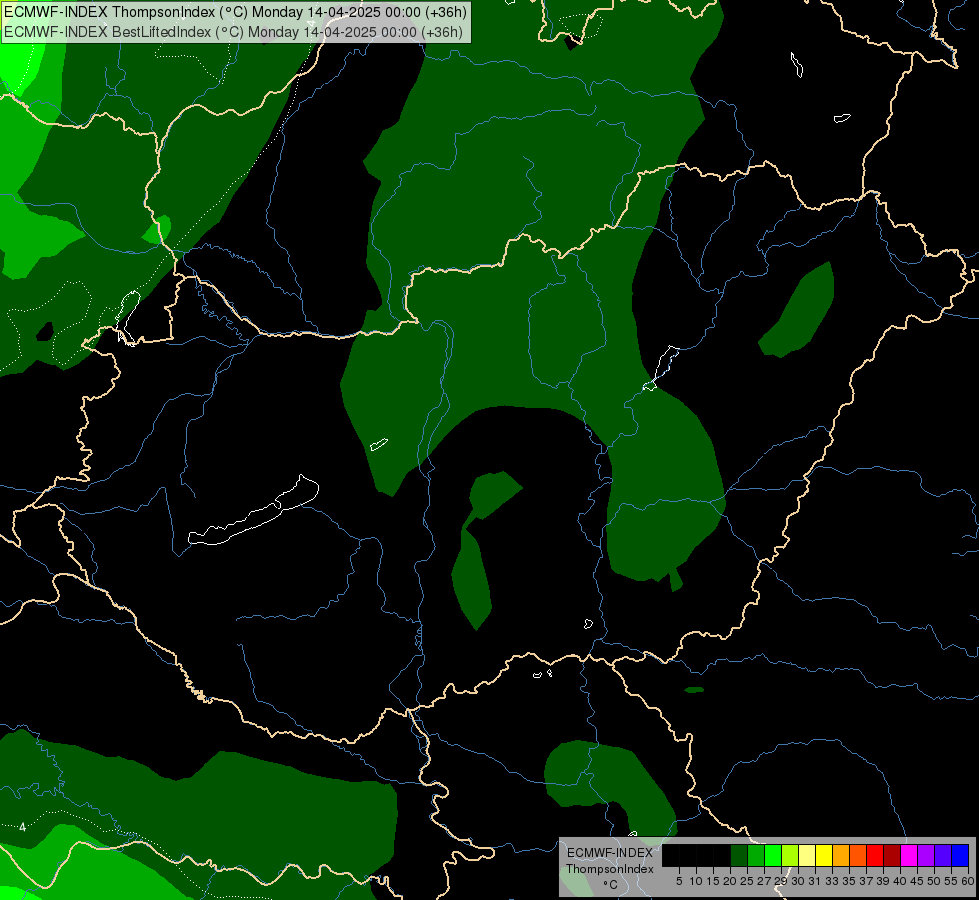Viewport: 979px width, 900px height.
Task: Click the legend tick label 15
Action: coord(713,881)
